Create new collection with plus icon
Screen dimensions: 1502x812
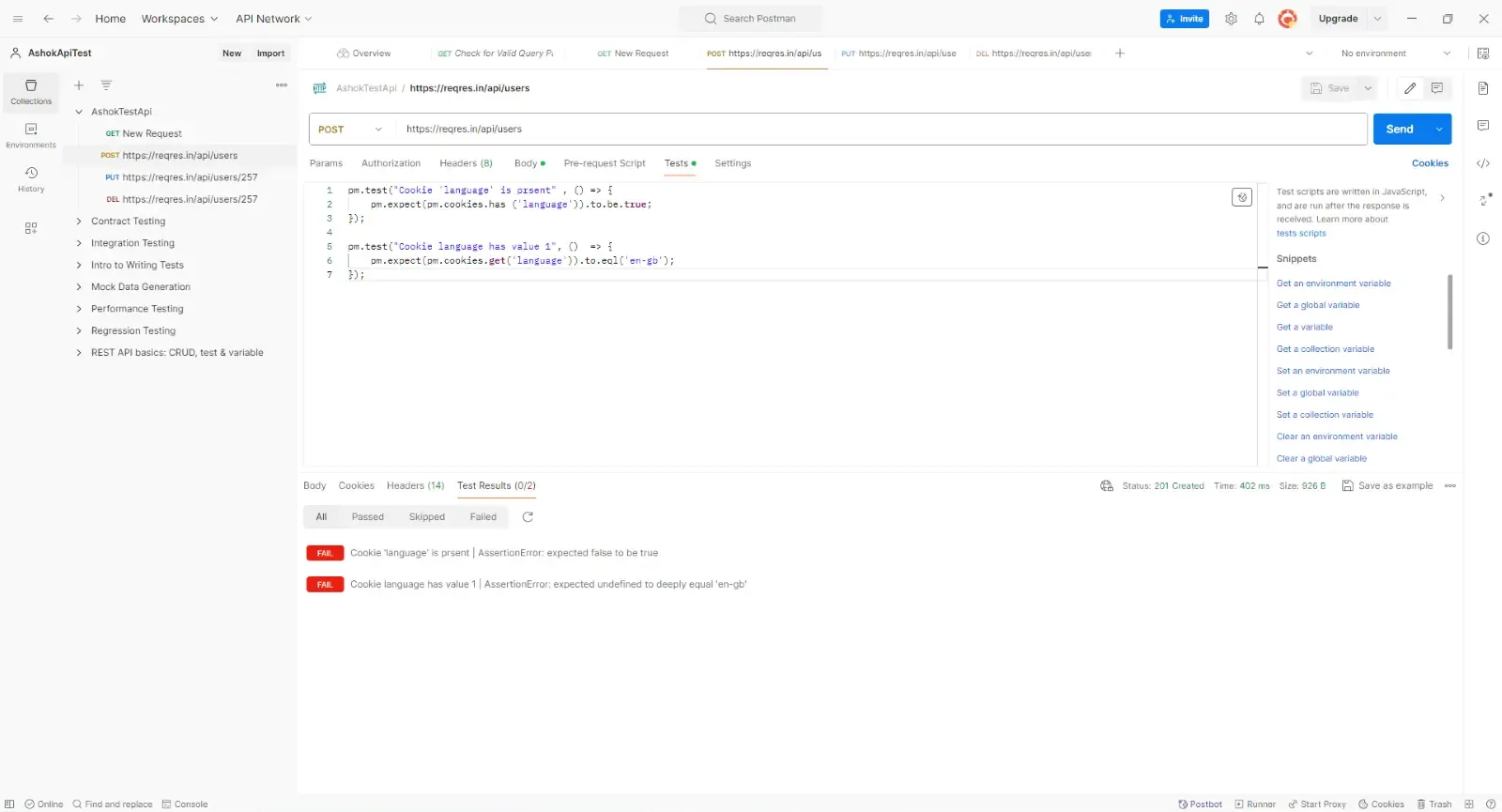[x=79, y=85]
